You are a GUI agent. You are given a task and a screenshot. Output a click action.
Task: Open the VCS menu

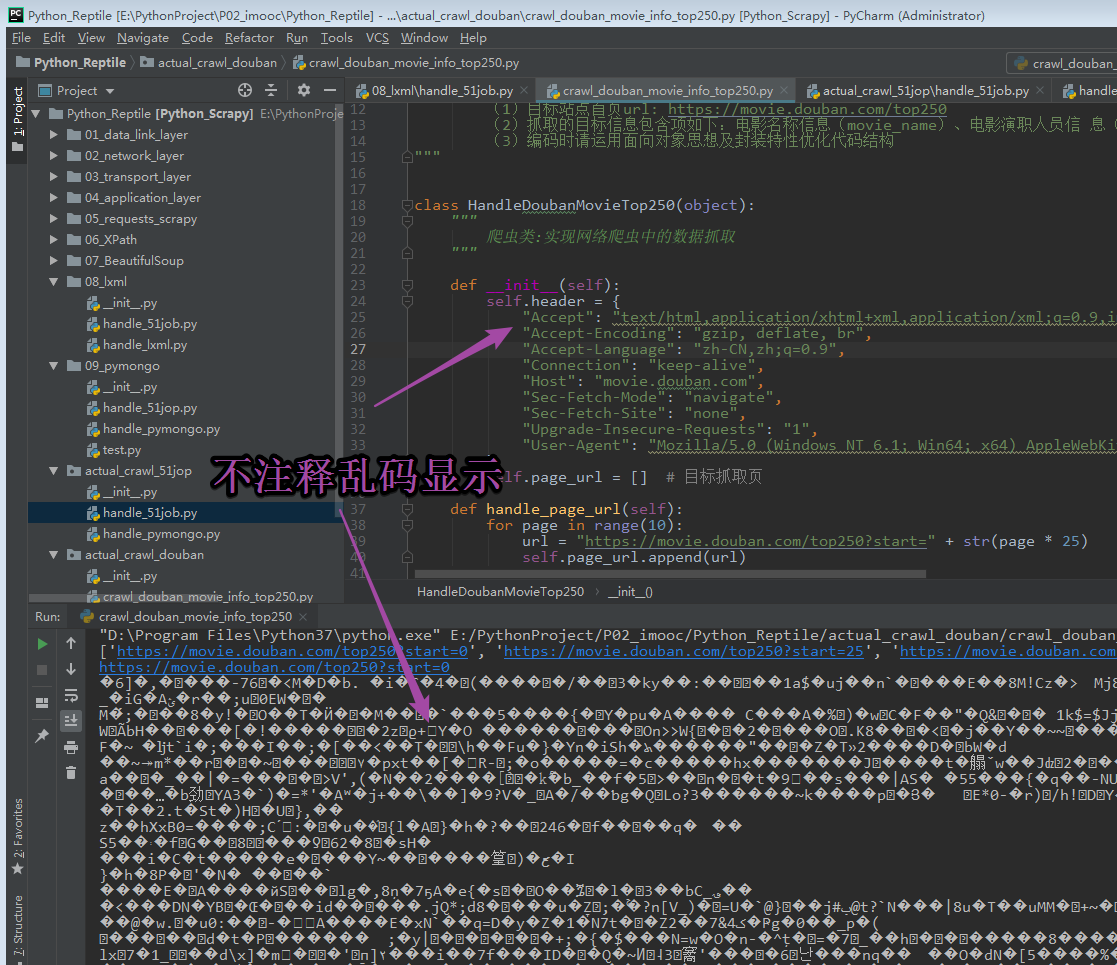pos(377,38)
